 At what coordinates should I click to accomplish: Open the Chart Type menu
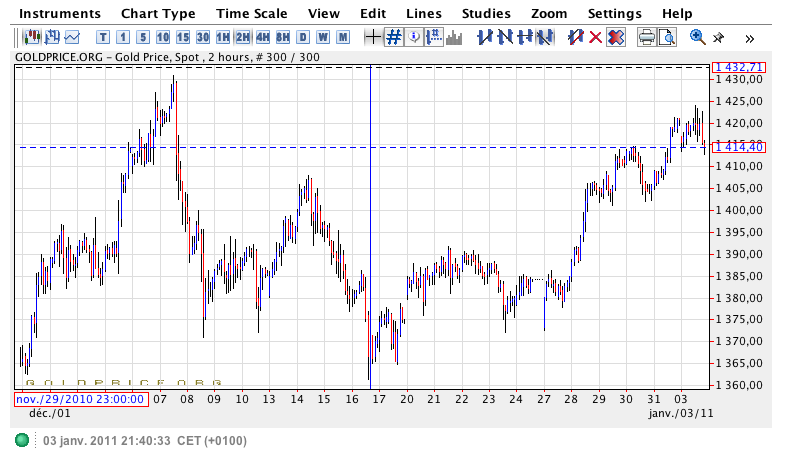[x=158, y=14]
